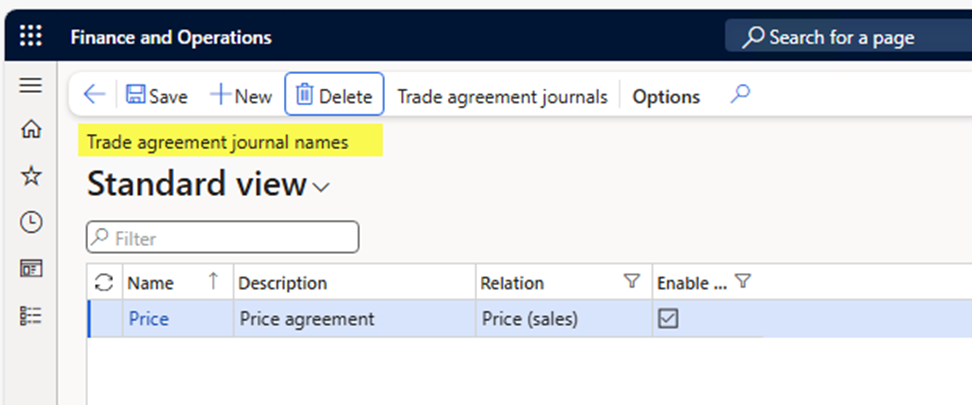
Task: Go to Home from sidebar
Action: 31,130
